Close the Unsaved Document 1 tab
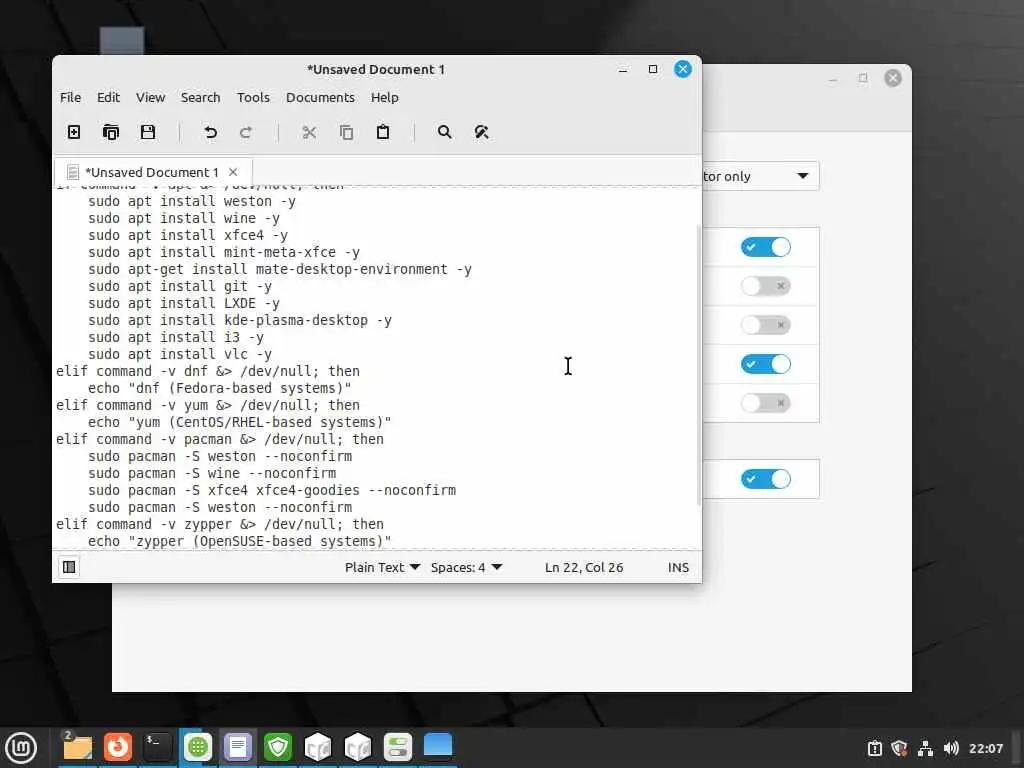 tap(233, 172)
